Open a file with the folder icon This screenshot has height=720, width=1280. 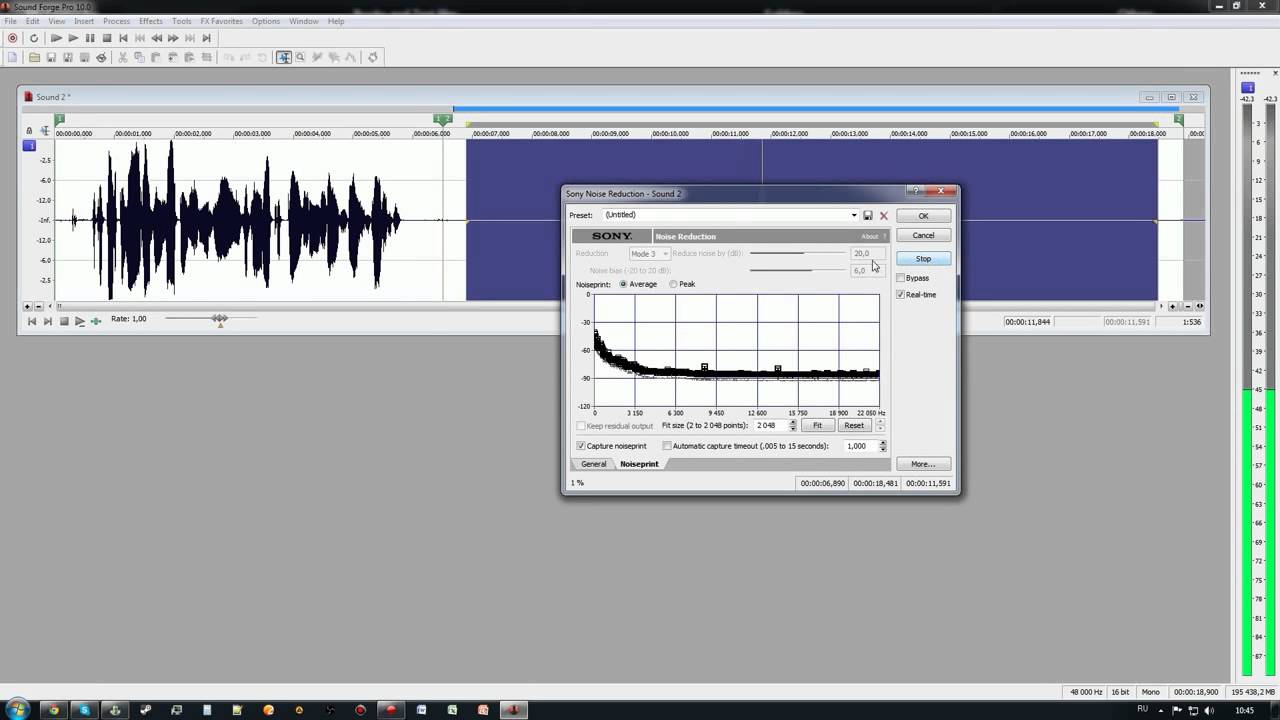(34, 57)
